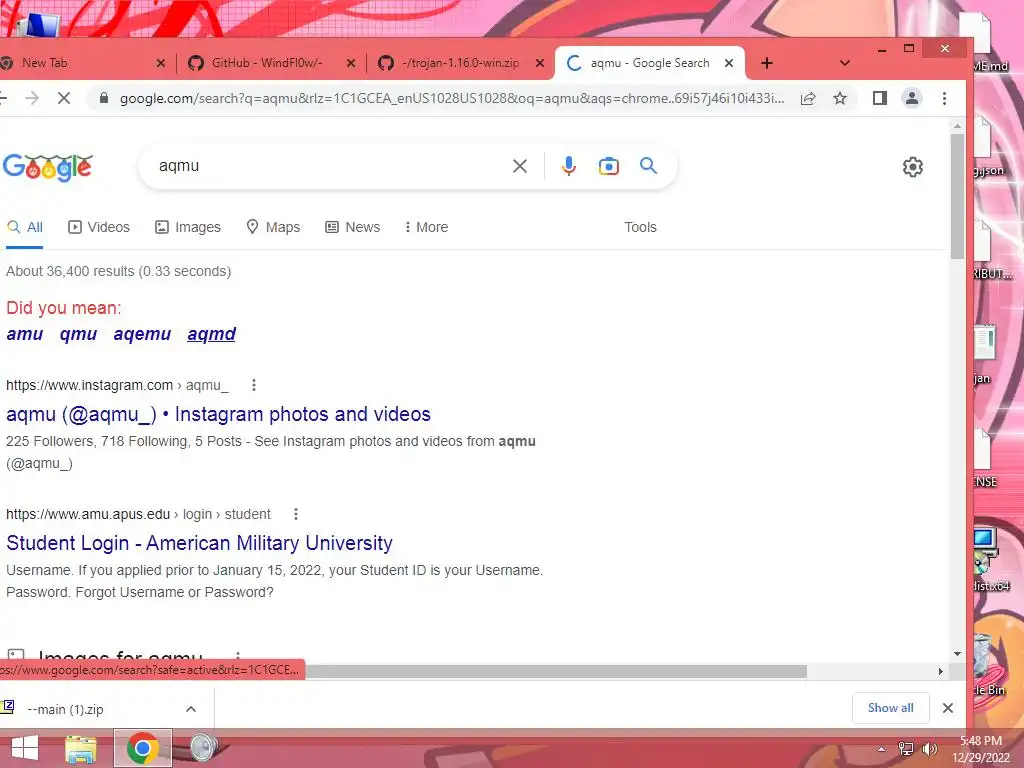Click the address bar URL
Image resolution: width=1024 pixels, height=768 pixels.
[452, 99]
